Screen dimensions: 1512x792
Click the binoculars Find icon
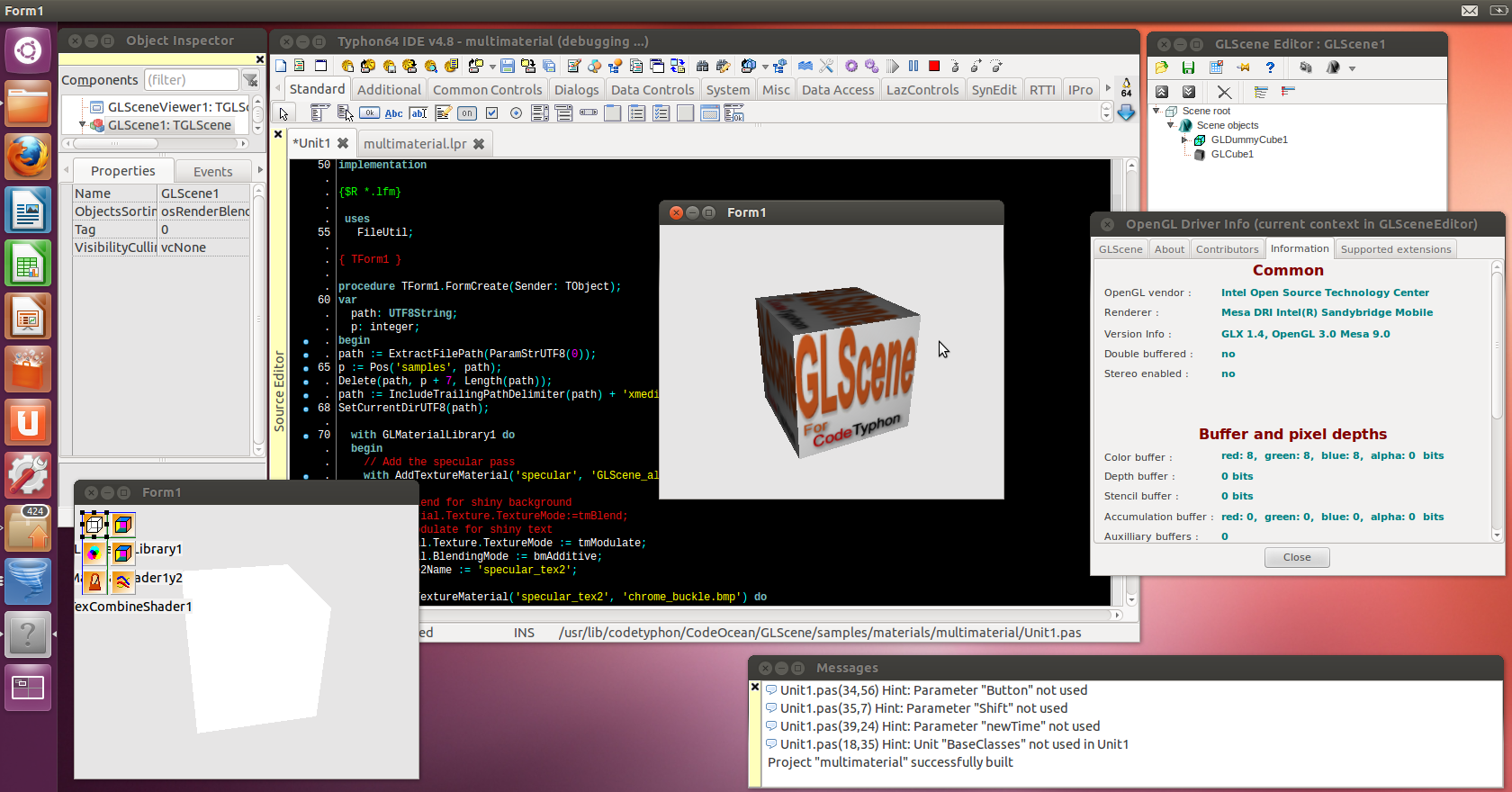[x=703, y=66]
